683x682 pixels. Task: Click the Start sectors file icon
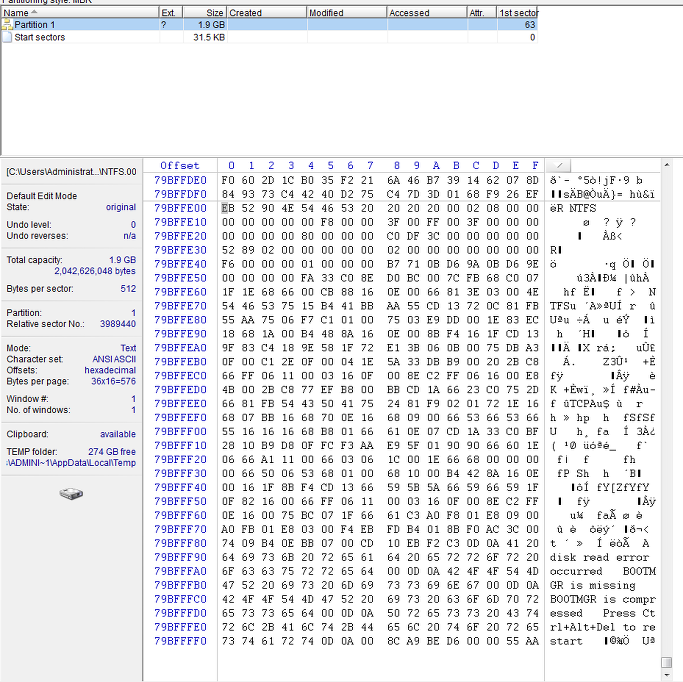7,37
